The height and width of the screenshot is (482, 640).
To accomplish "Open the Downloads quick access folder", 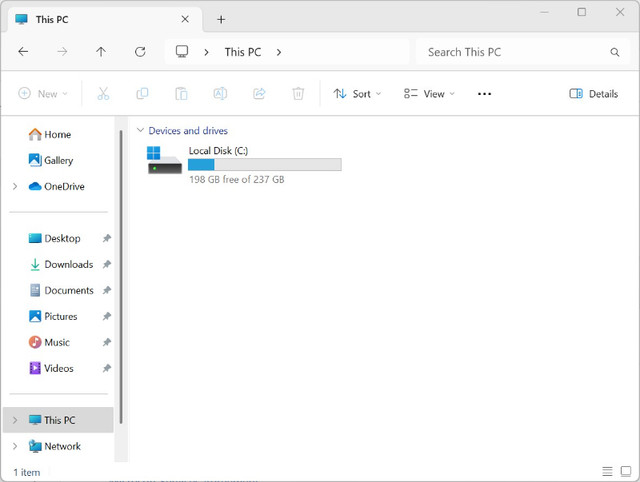I will [61, 264].
